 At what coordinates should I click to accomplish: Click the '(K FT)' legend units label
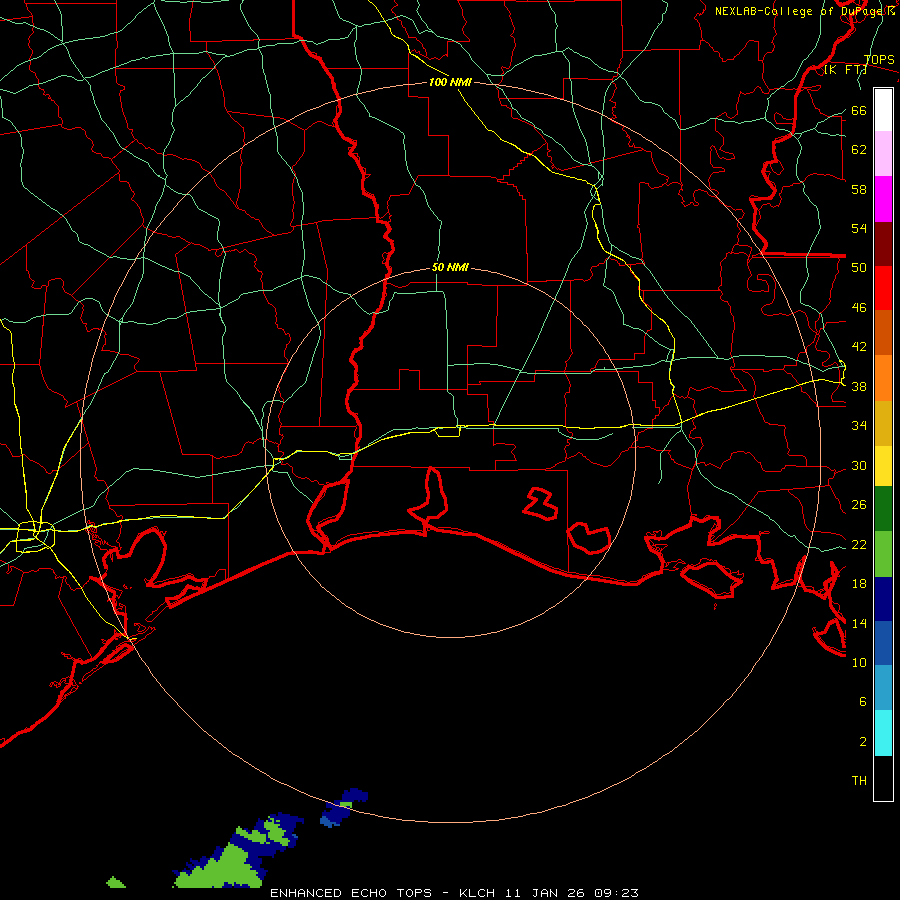(x=846, y=69)
